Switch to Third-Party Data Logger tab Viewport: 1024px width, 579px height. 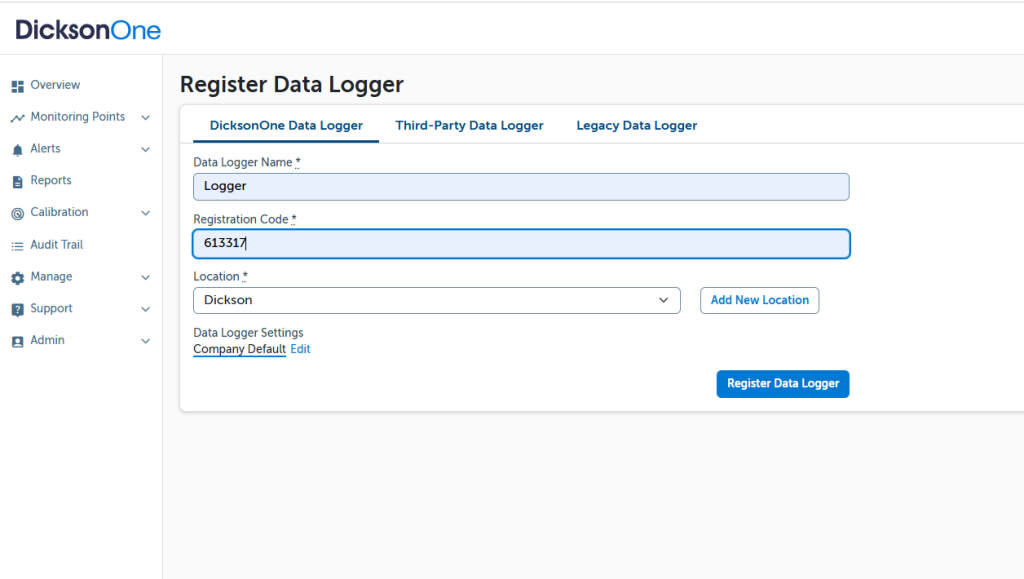[469, 126]
